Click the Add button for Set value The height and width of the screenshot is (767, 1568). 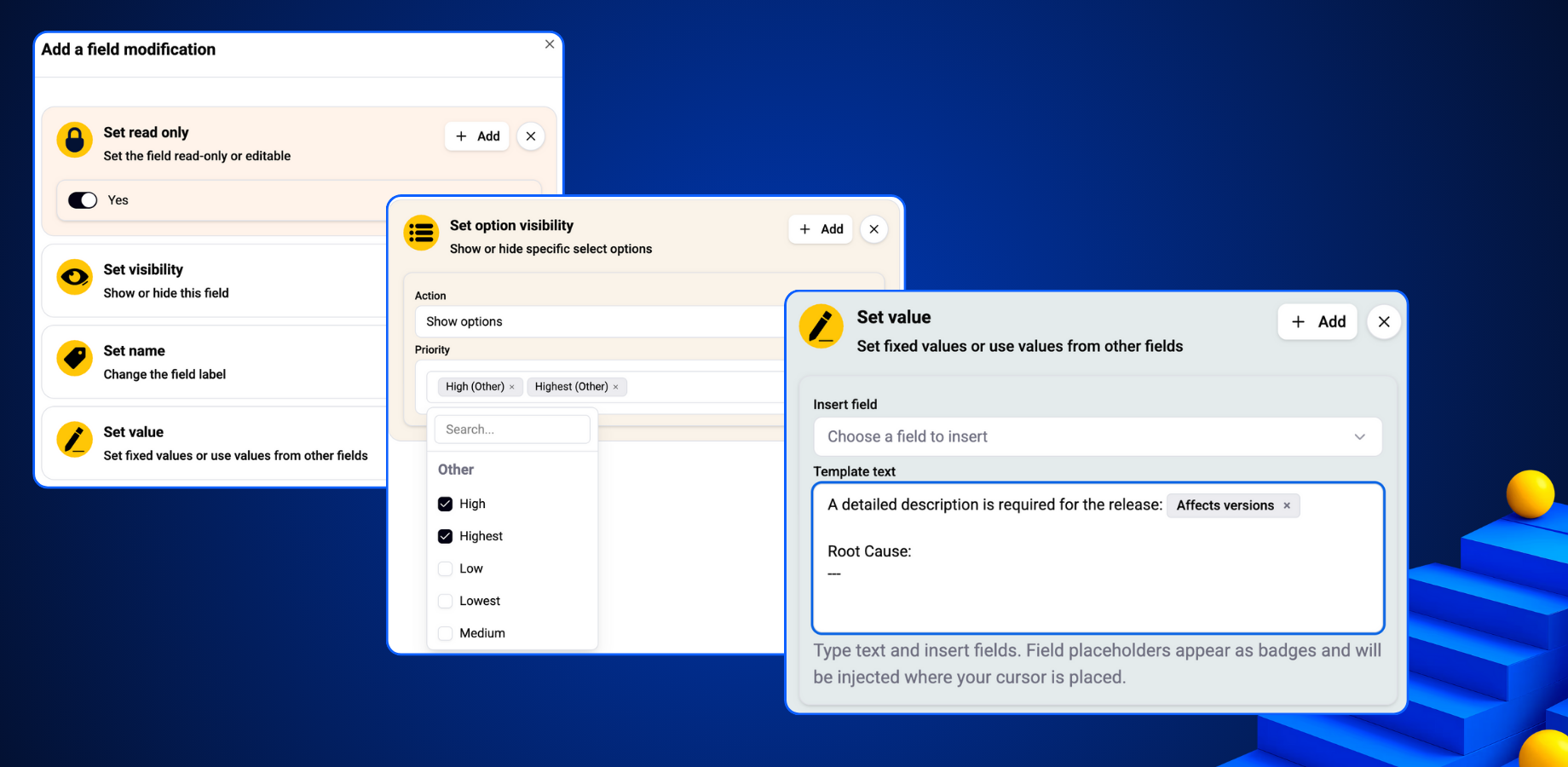click(x=1317, y=321)
